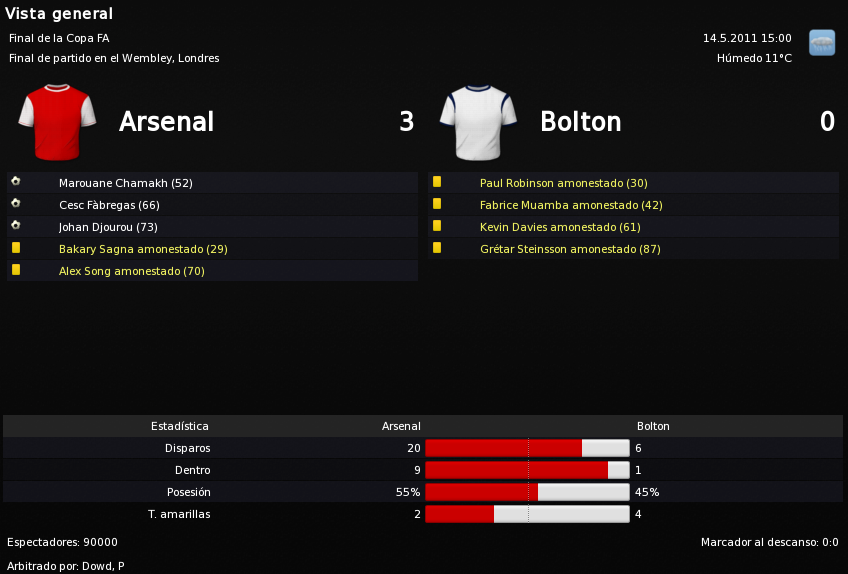Click Bolton's white shirt icon
The image size is (848, 574).
click(x=478, y=122)
